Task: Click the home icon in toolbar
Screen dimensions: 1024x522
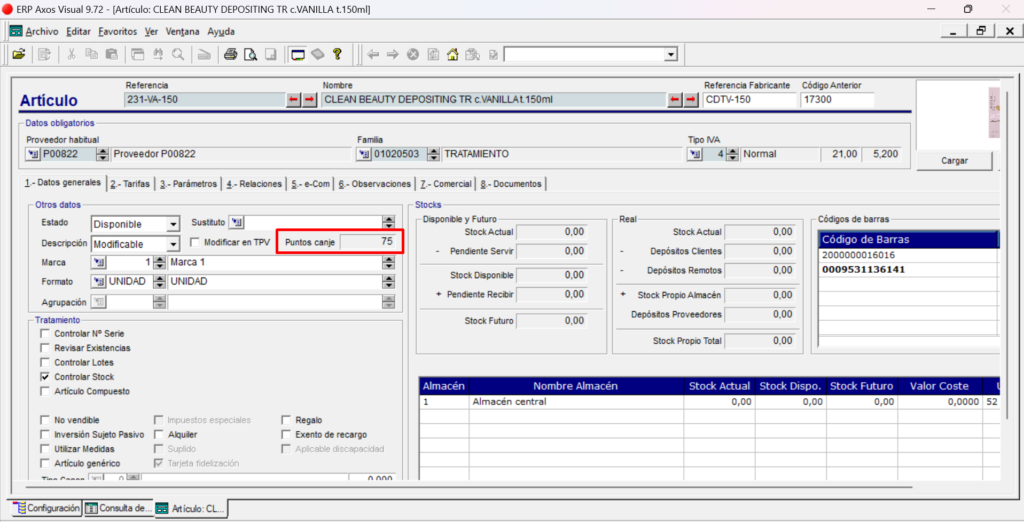Action: [453, 55]
